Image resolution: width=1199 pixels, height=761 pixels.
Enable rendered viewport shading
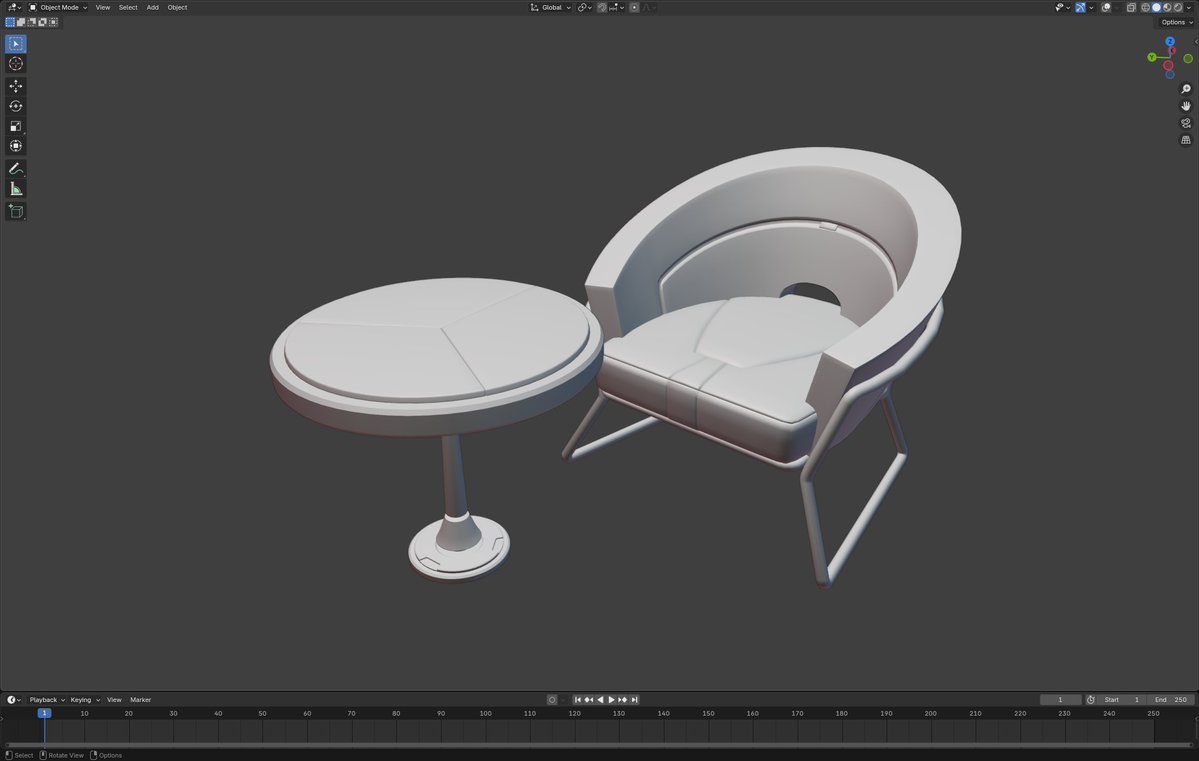point(1176,7)
